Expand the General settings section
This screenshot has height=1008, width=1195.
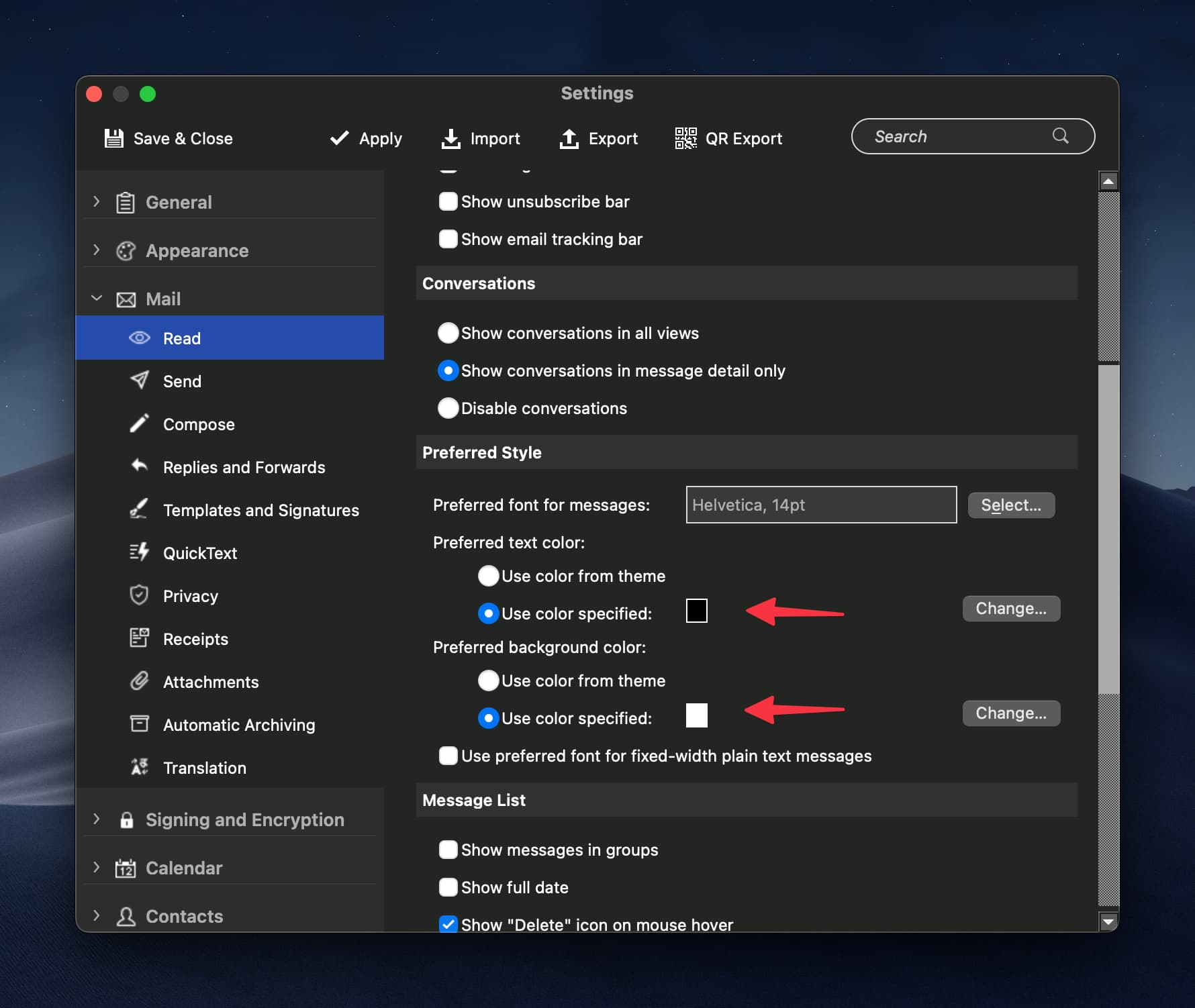point(97,202)
